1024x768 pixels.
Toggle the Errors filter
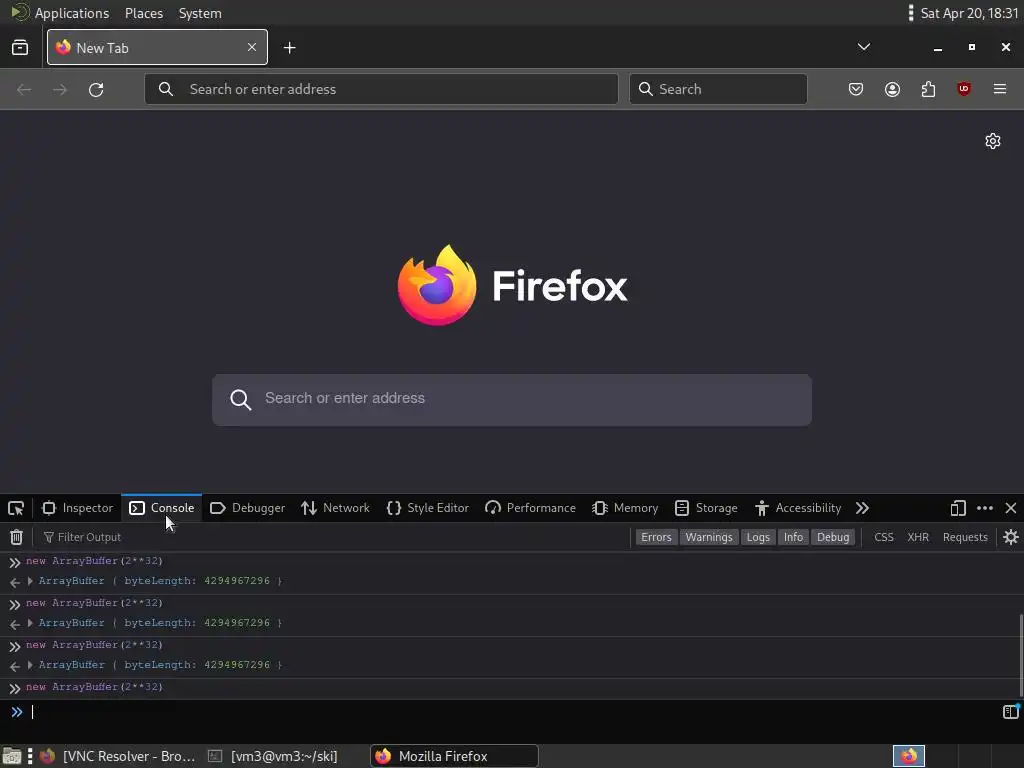point(656,537)
